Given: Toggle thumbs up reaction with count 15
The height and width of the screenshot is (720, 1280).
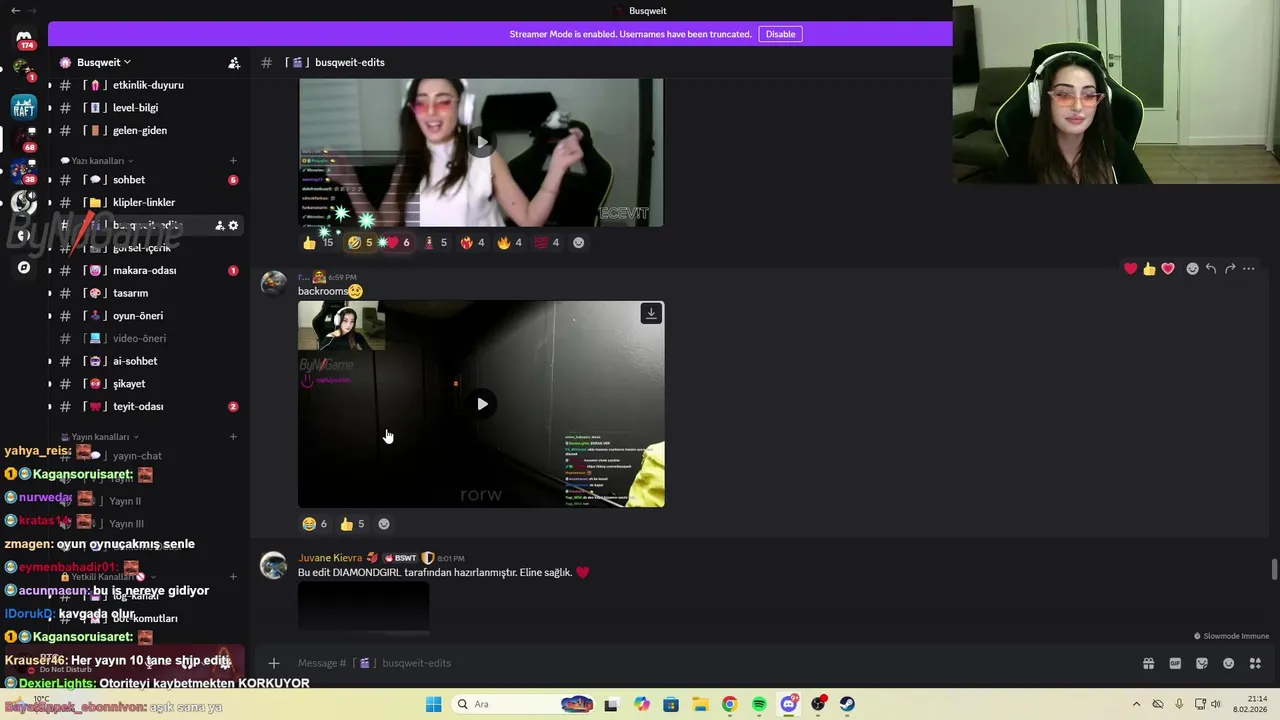Looking at the screenshot, I should [319, 242].
